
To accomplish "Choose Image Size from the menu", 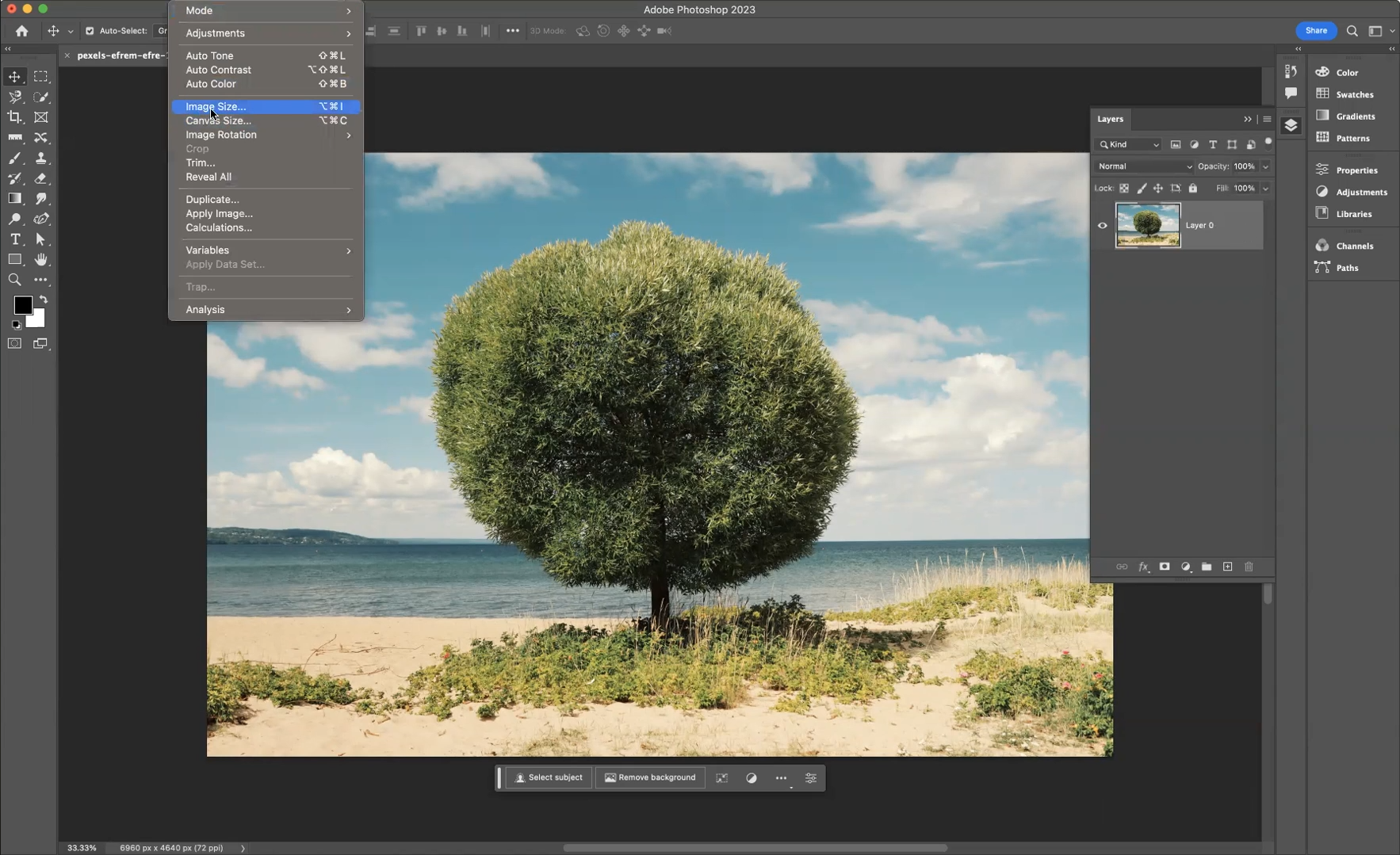I will click(216, 106).
